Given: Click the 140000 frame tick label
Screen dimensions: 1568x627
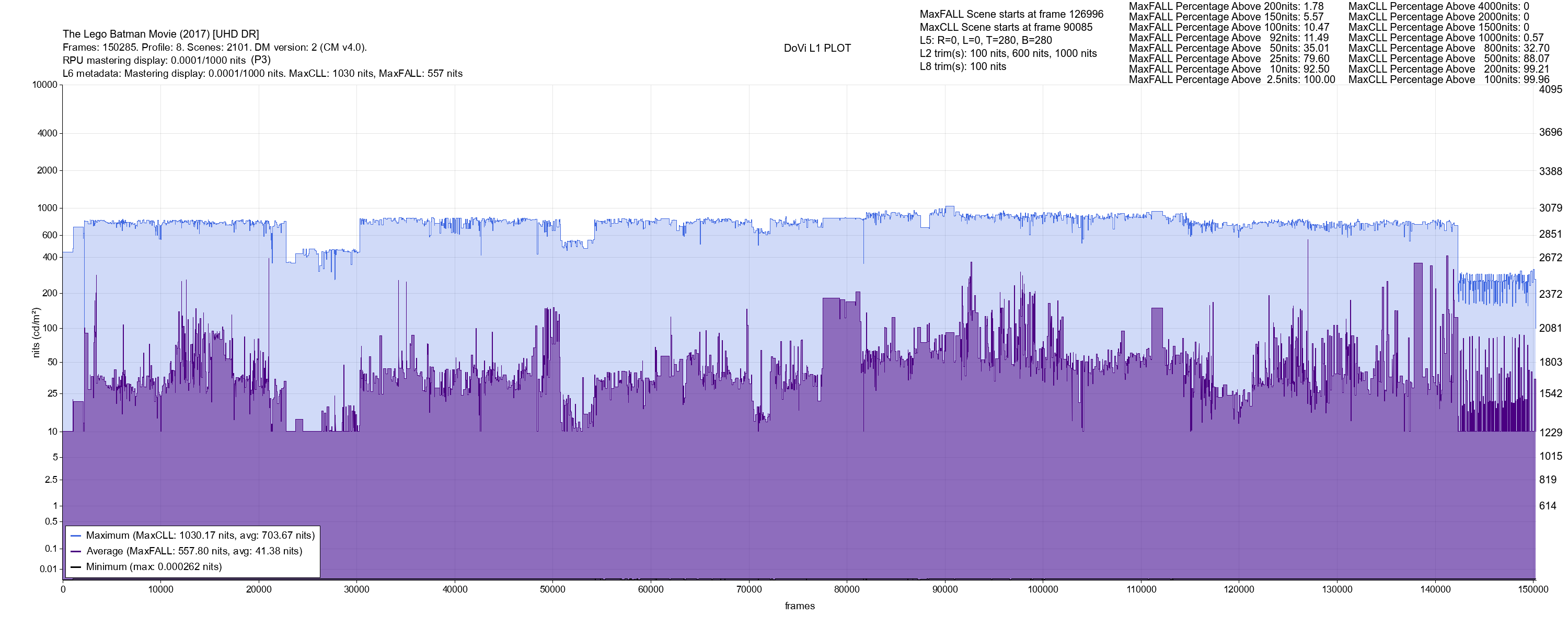Looking at the screenshot, I should pos(1435,589).
